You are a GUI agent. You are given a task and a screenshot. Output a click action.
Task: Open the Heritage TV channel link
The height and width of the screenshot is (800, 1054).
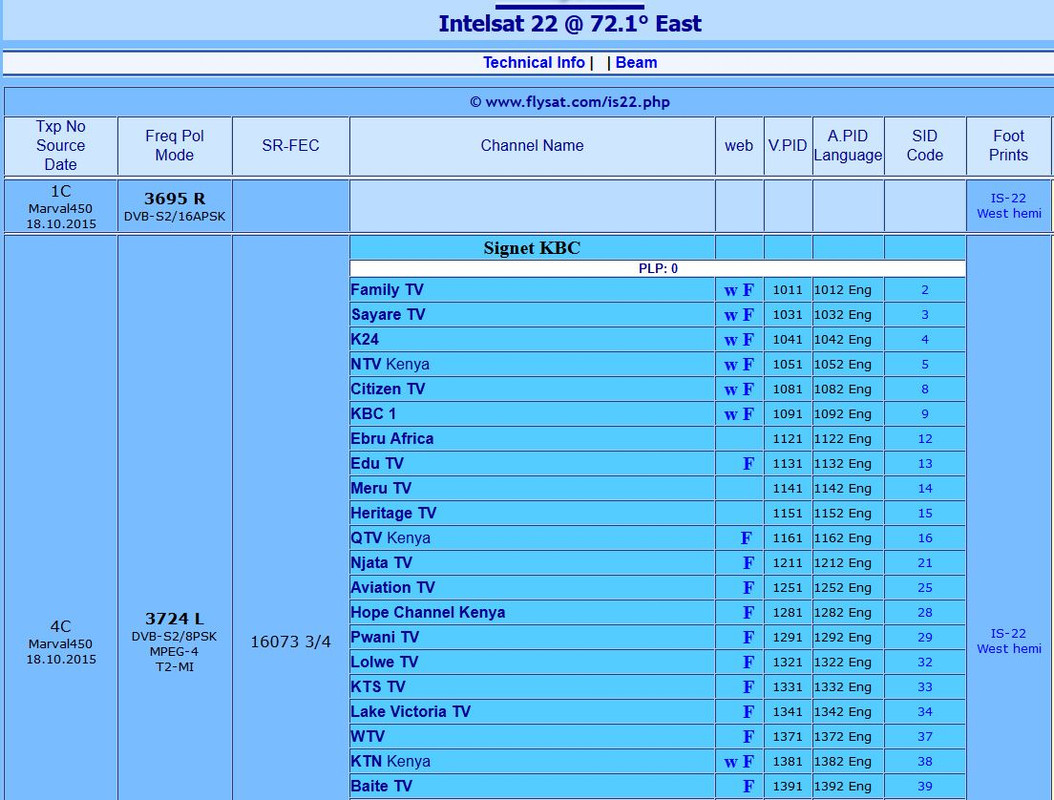click(x=393, y=514)
